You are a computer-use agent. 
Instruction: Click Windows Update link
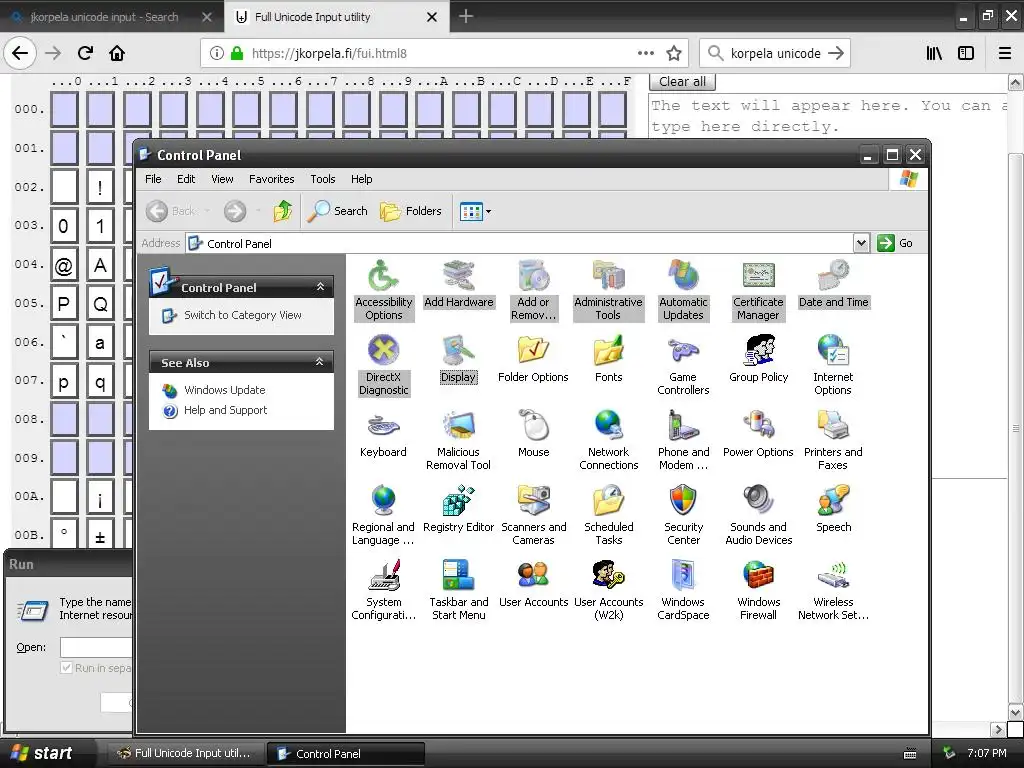pos(225,390)
